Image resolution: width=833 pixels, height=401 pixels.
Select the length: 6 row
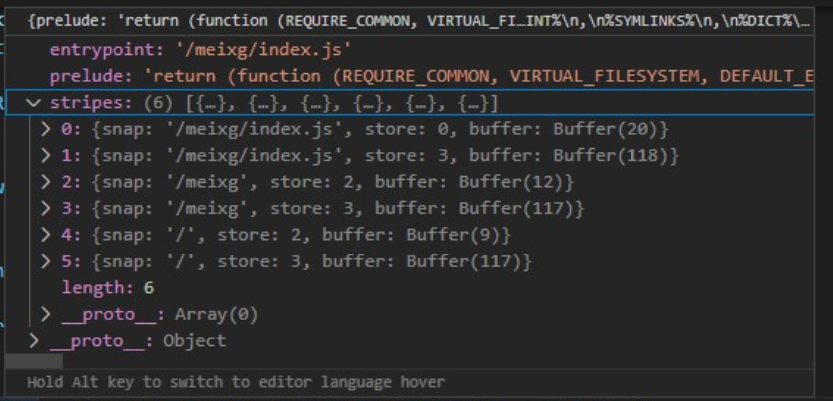tap(108, 287)
